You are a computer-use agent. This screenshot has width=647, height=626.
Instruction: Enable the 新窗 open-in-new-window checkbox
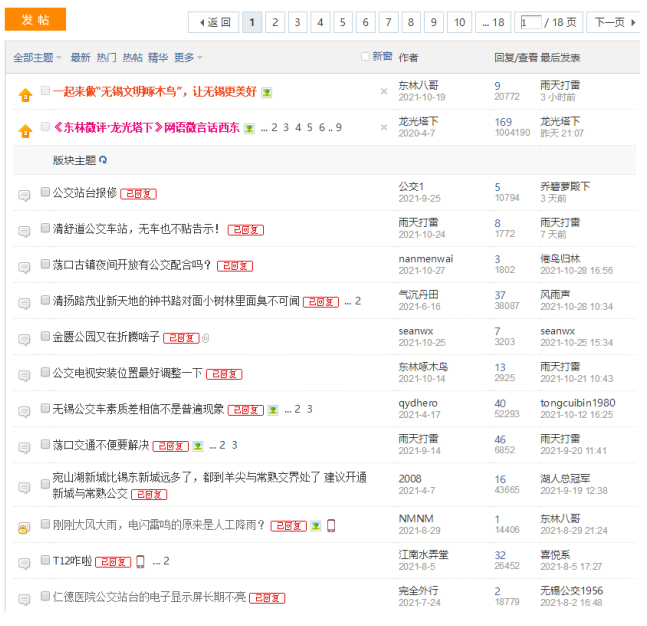pos(365,57)
